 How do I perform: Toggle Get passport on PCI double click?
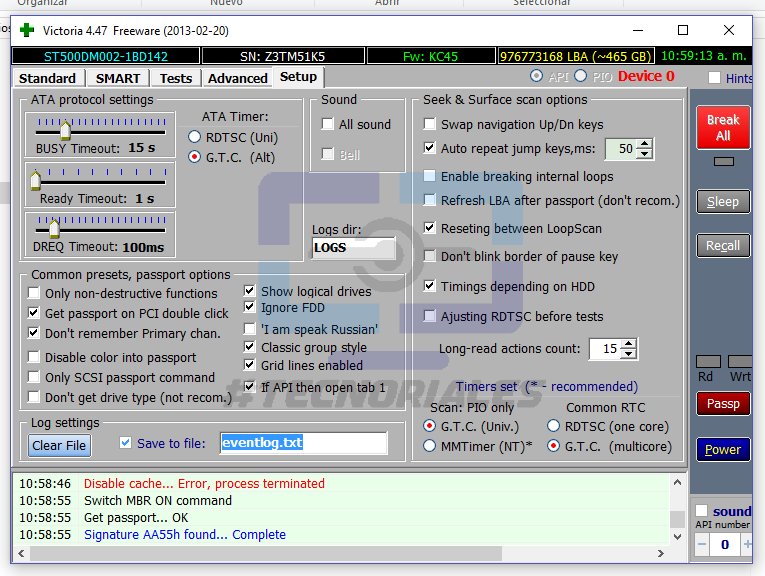point(34,313)
